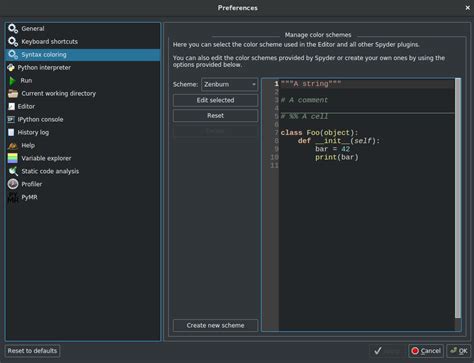This screenshot has height=363, width=474.
Task: Open the Editor settings page
Action: pos(83,107)
